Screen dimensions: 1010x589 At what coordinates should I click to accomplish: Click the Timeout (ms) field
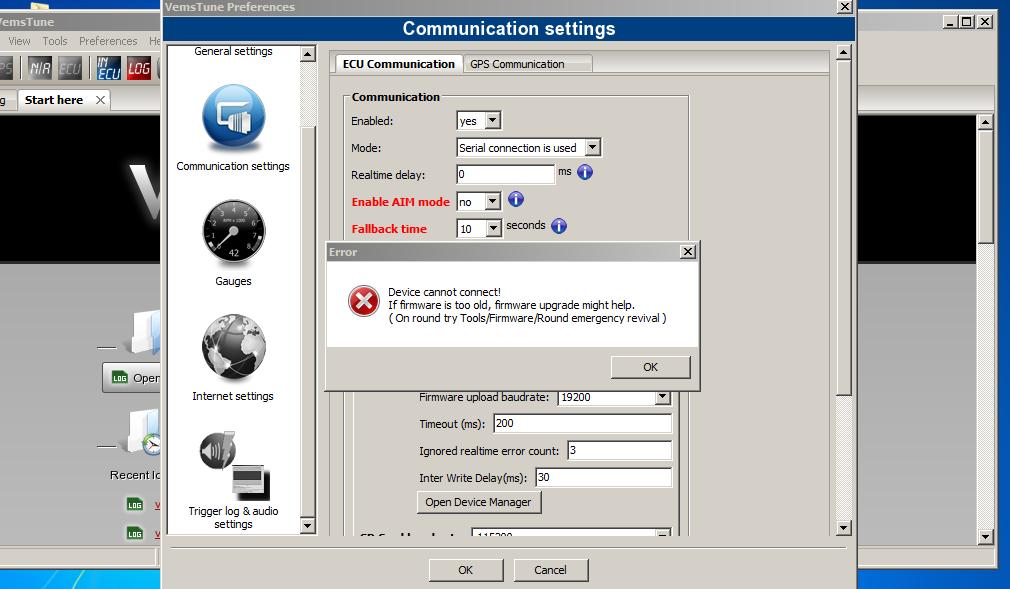click(582, 423)
